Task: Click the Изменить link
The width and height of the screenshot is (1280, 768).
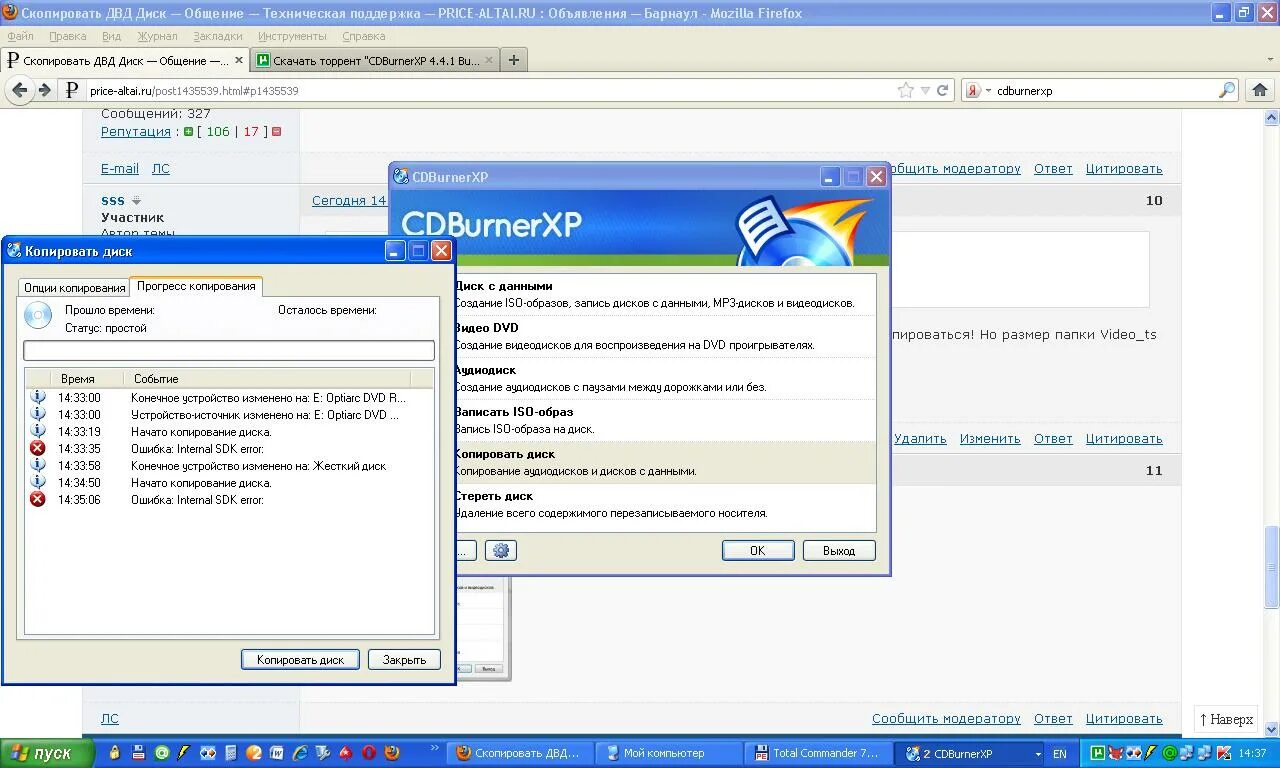Action: coord(990,439)
